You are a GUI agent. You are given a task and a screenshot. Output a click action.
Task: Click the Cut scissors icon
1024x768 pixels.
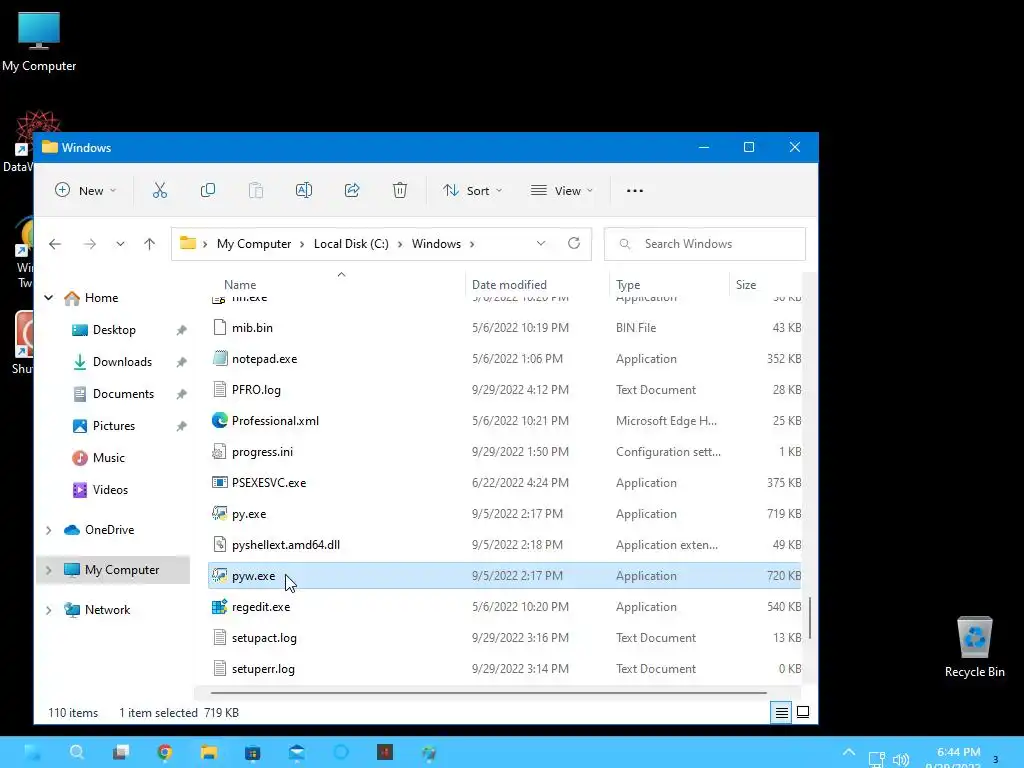coord(160,190)
